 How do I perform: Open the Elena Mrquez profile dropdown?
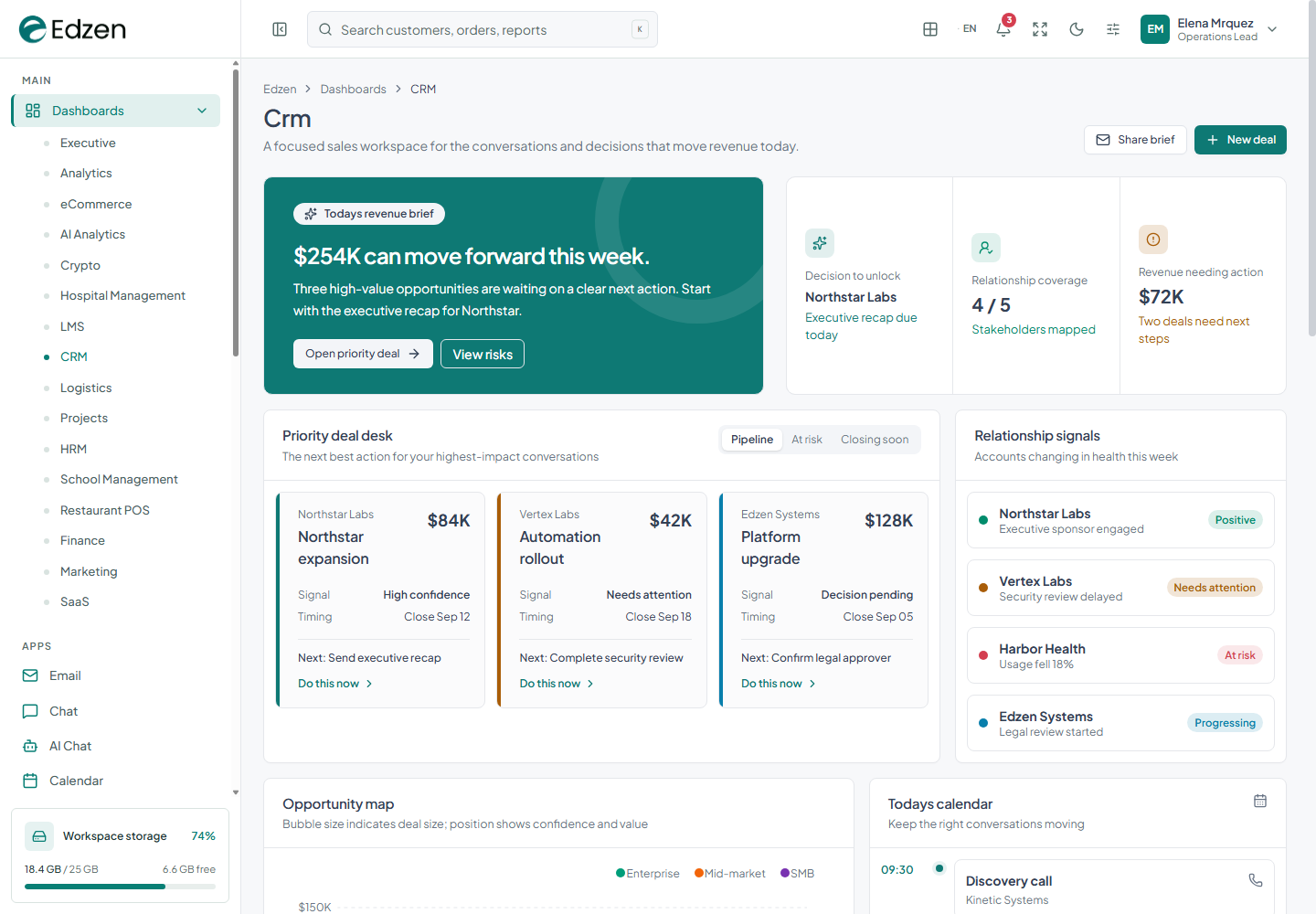1210,29
